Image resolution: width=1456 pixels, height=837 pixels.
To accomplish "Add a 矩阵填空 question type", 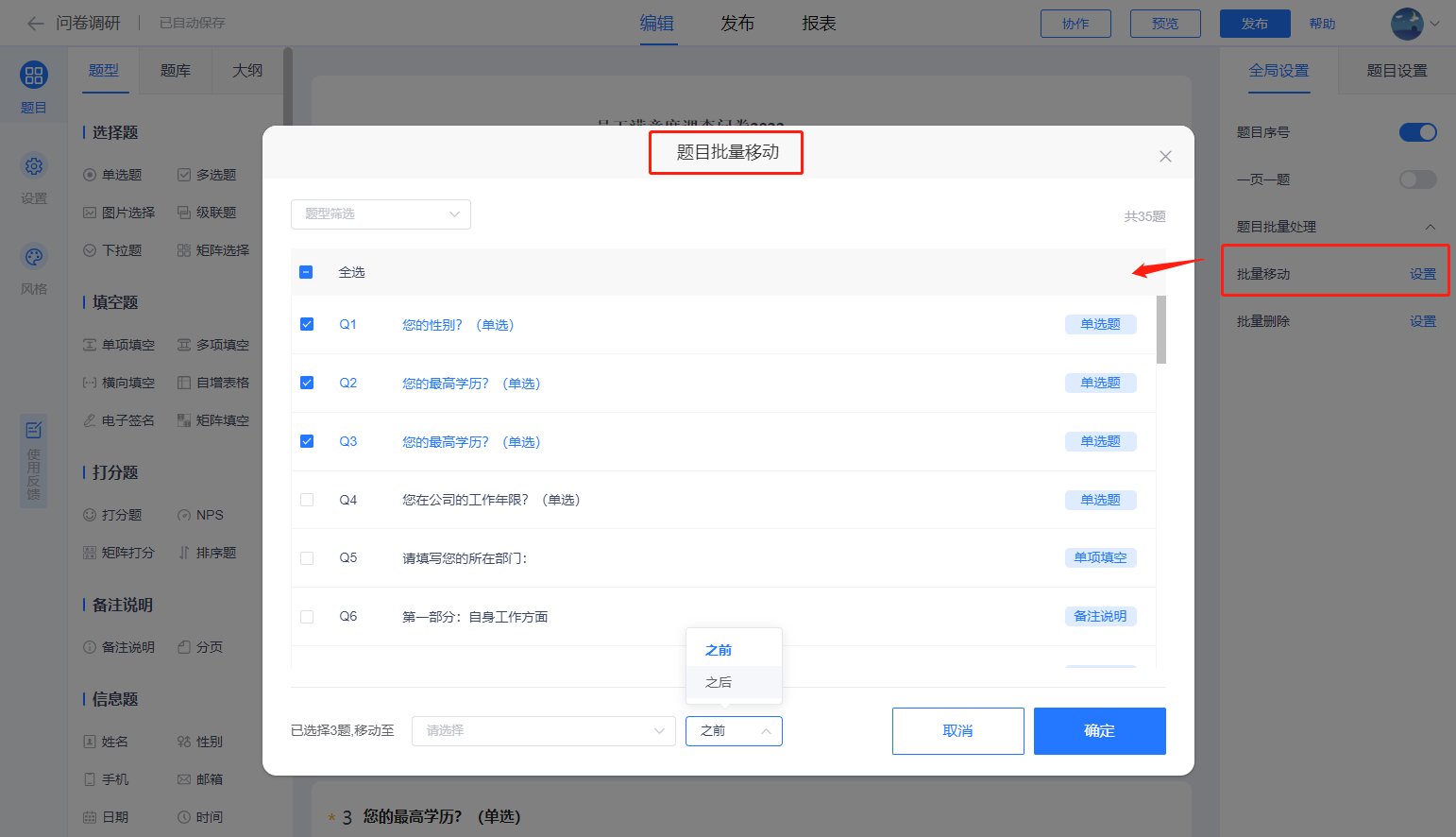I will click(x=213, y=420).
